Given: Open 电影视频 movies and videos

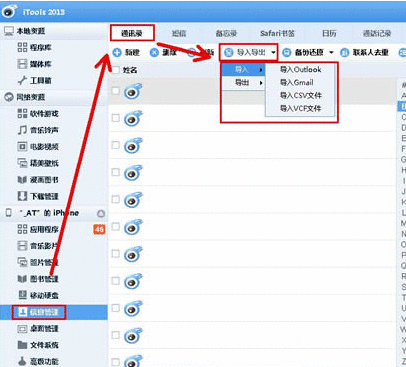Looking at the screenshot, I should tap(38, 147).
